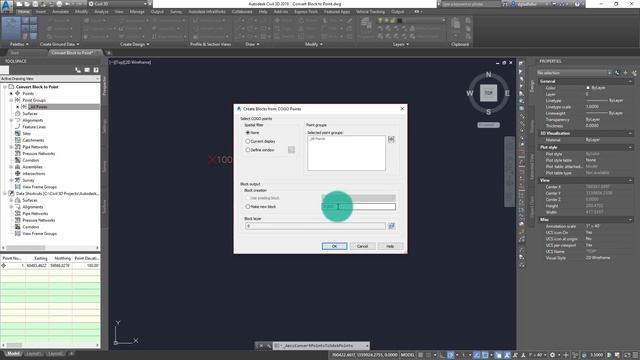
Task: Click the Points node icon in Prospector
Action: click(18, 93)
